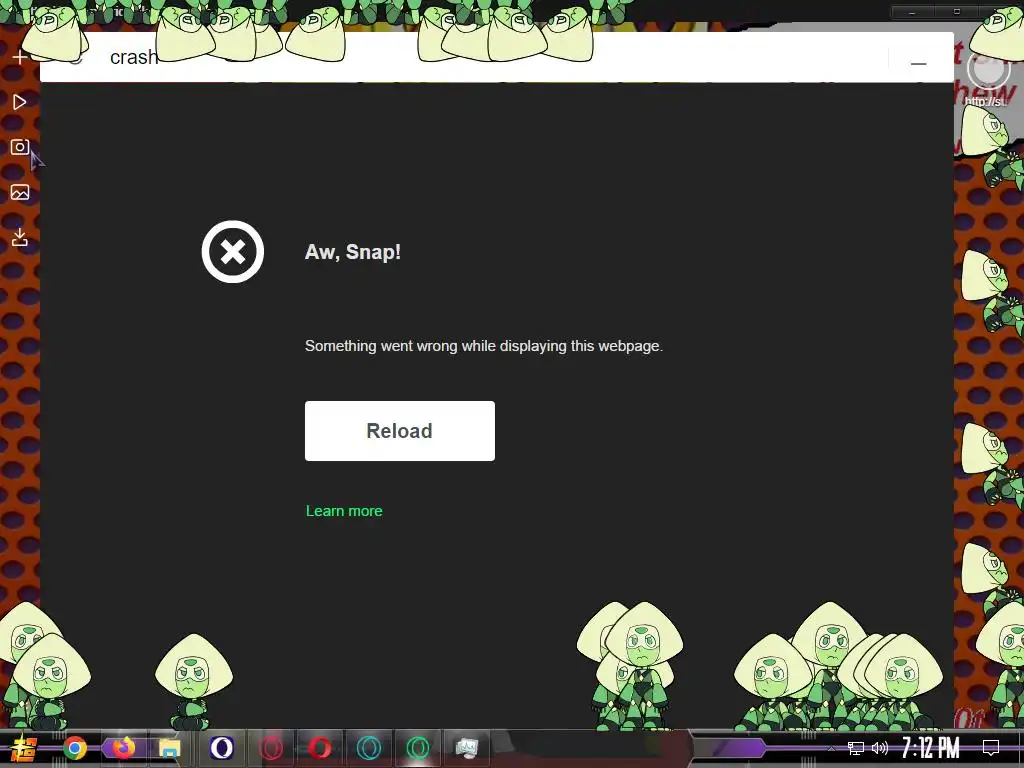Screen dimensions: 1024x768
Task: Switch to the dark blue Opera taskbar icon
Action: click(221, 748)
